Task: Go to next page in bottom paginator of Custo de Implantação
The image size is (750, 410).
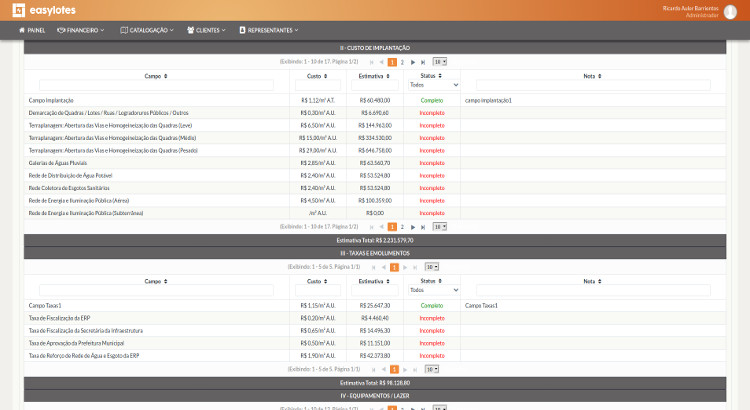Action: click(x=413, y=227)
